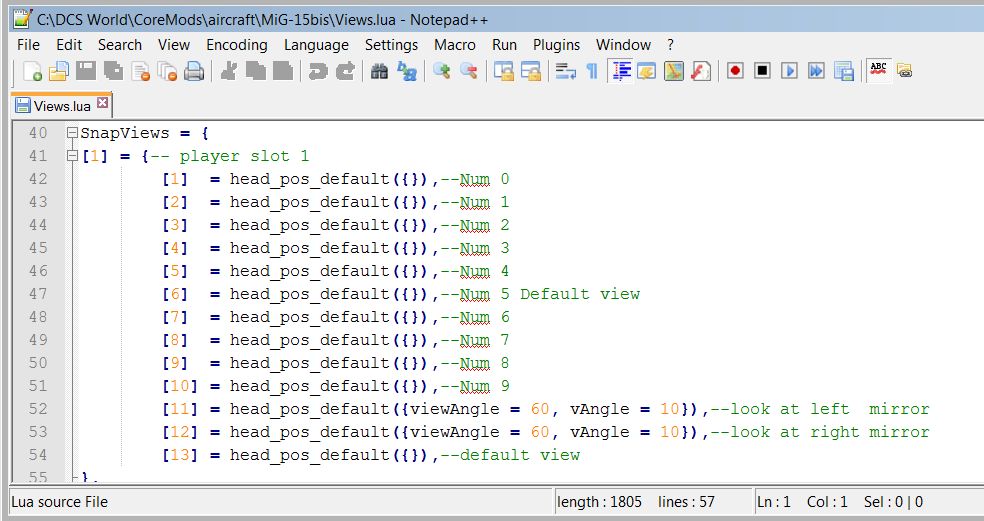
Task: Toggle Show All Characters pilcrow icon
Action: click(591, 71)
